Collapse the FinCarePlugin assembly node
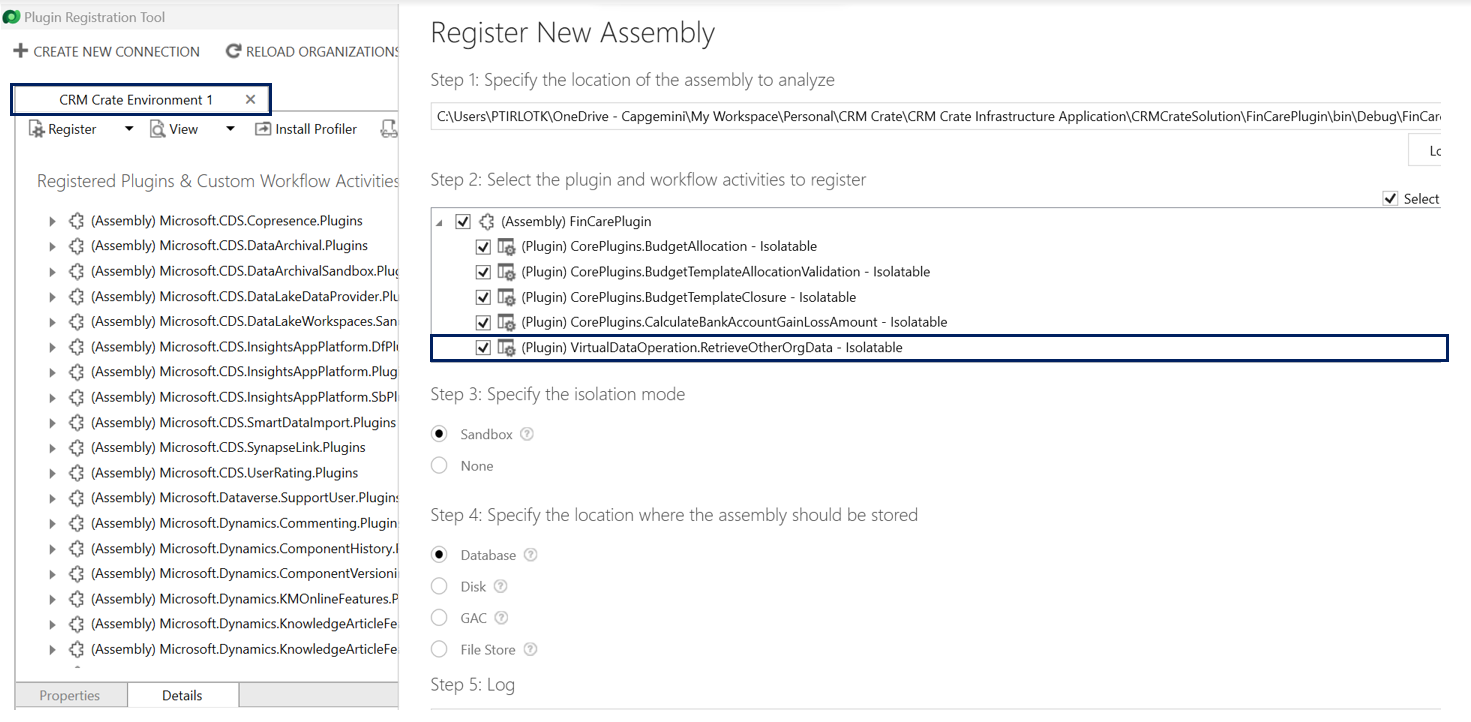Viewport: 1471px width, 722px height. click(x=437, y=221)
